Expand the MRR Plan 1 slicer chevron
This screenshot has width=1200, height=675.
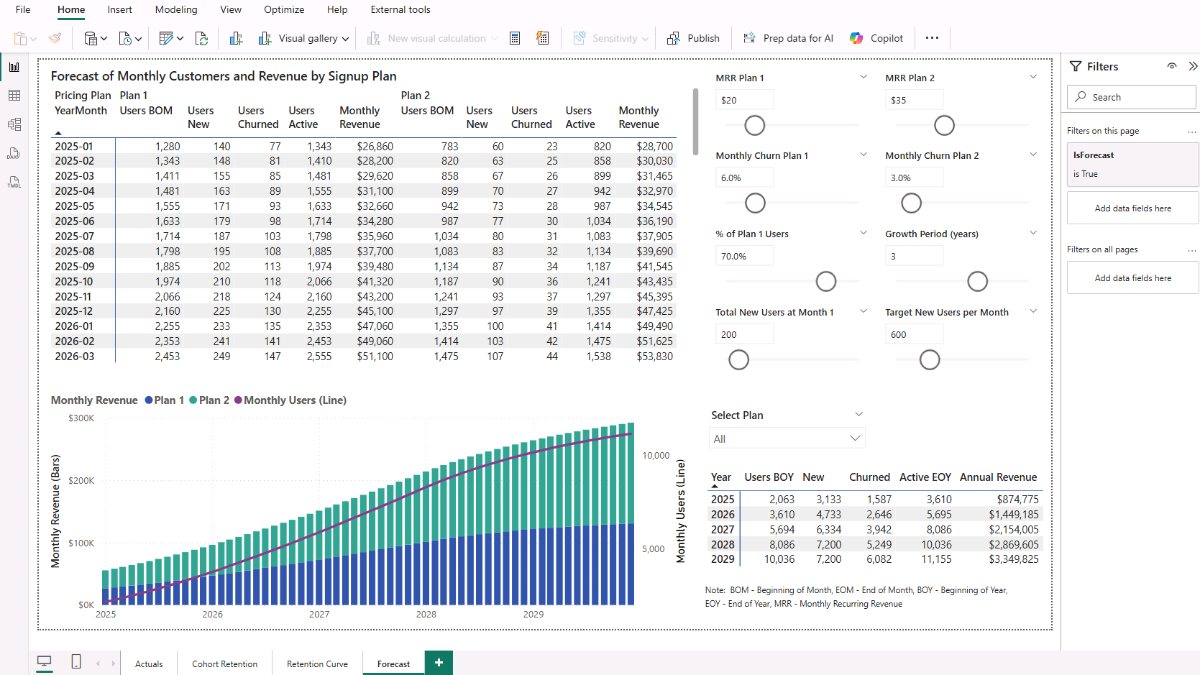click(863, 77)
